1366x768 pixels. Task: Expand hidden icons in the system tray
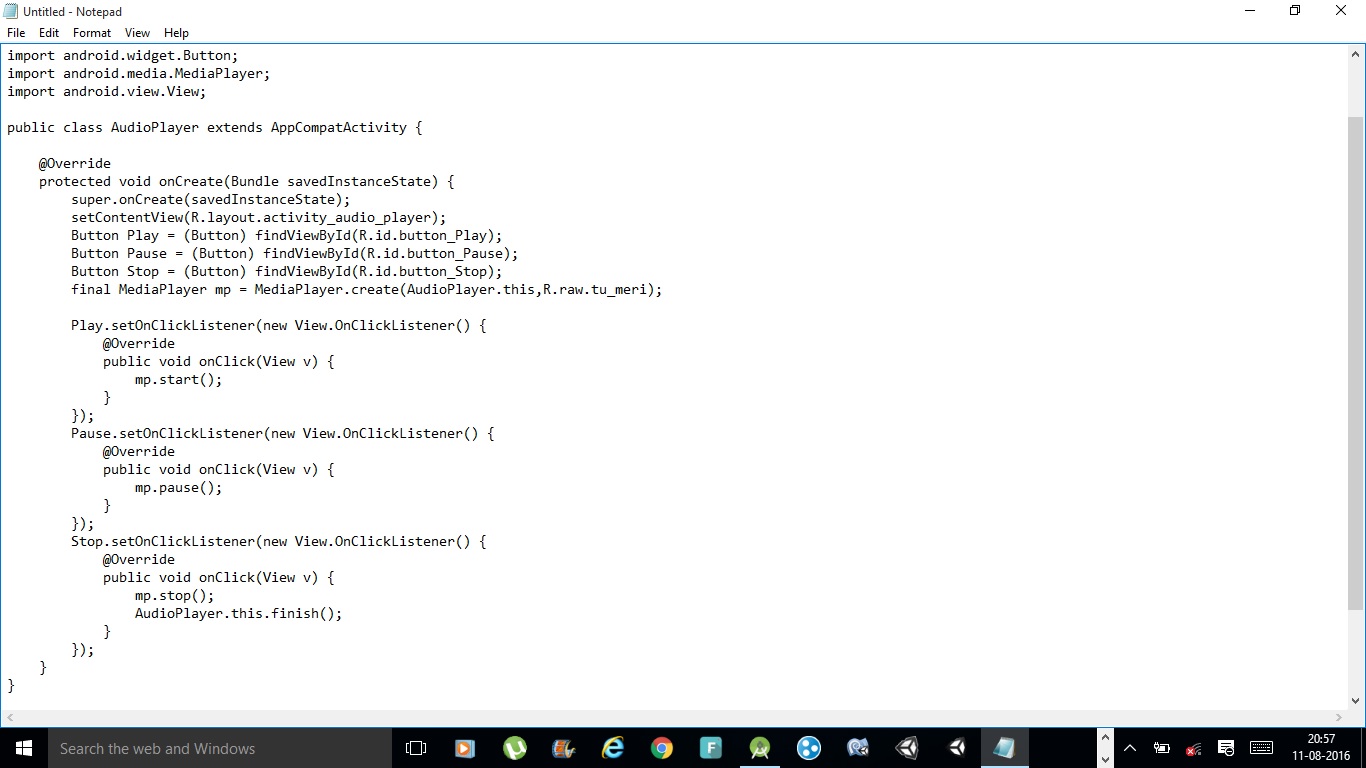click(x=1130, y=748)
